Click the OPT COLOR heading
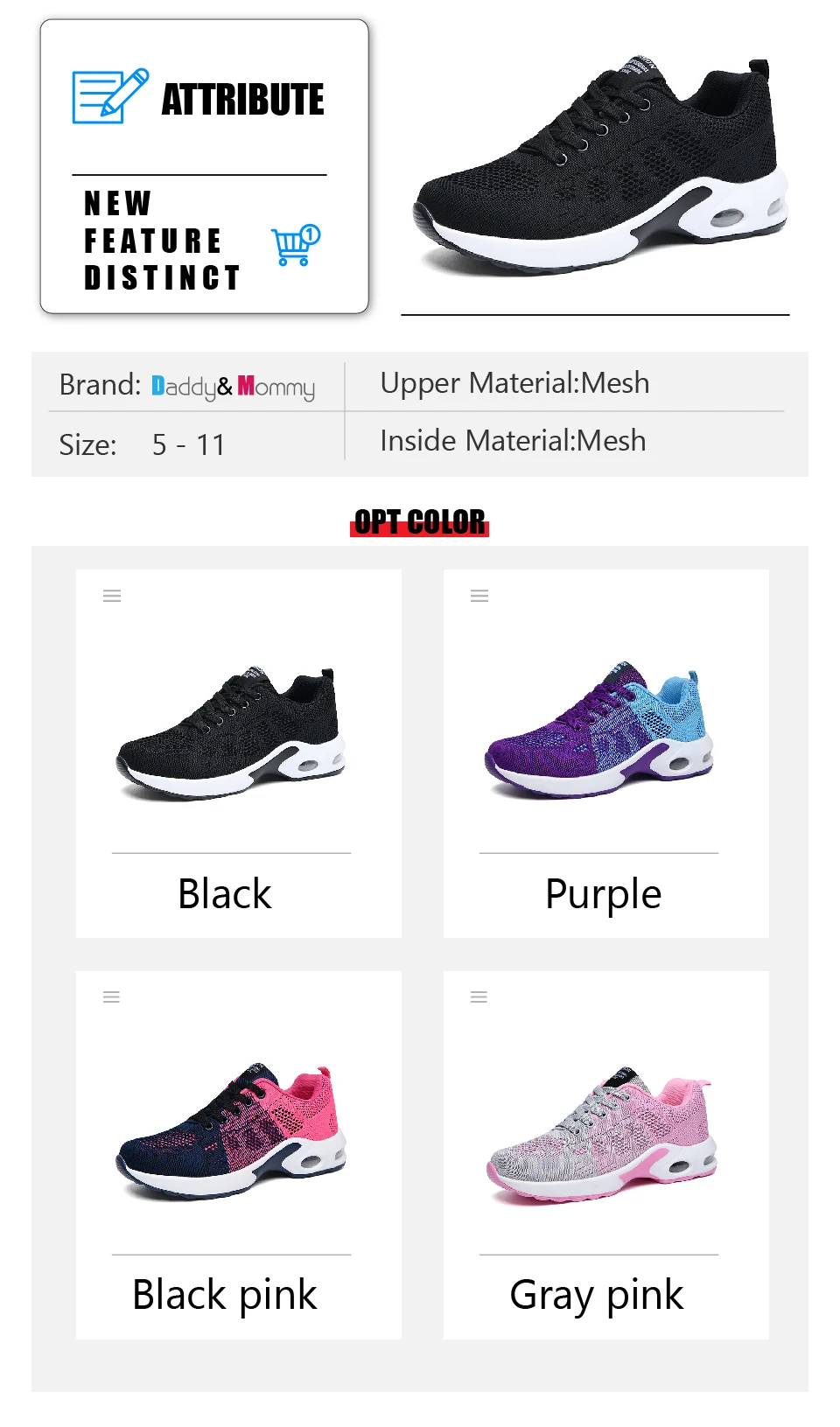The image size is (840, 1427). click(420, 522)
